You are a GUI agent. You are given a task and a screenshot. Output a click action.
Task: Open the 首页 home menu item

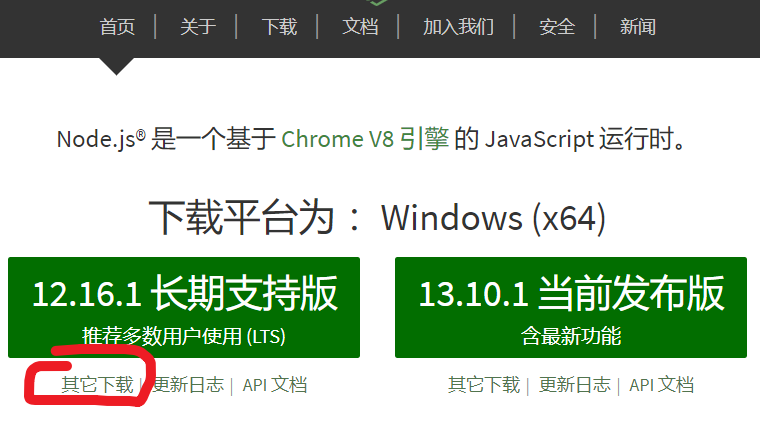tap(117, 27)
